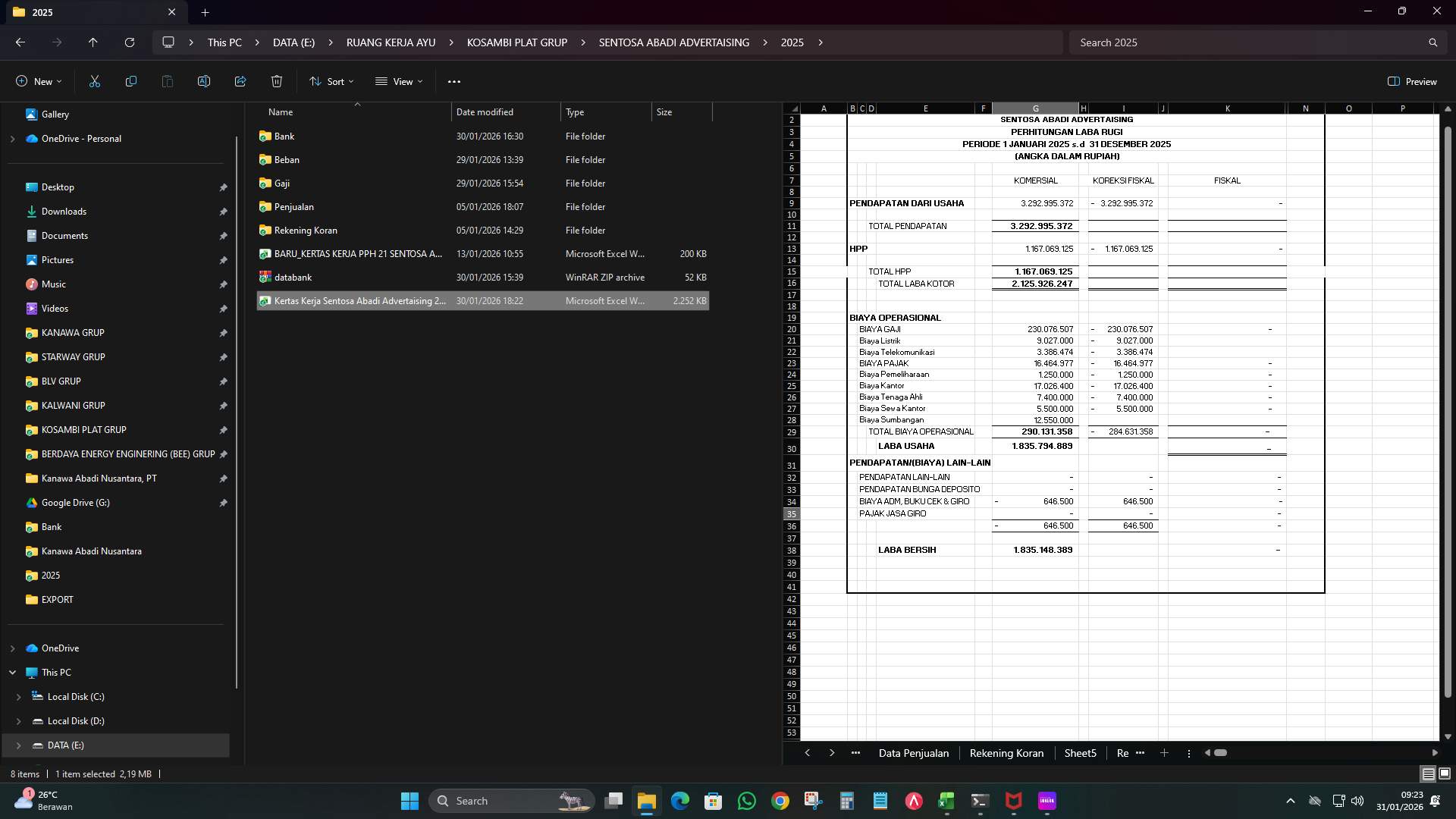Image resolution: width=1456 pixels, height=819 pixels.
Task: Select the Copy icon in the toolbar
Action: point(130,81)
